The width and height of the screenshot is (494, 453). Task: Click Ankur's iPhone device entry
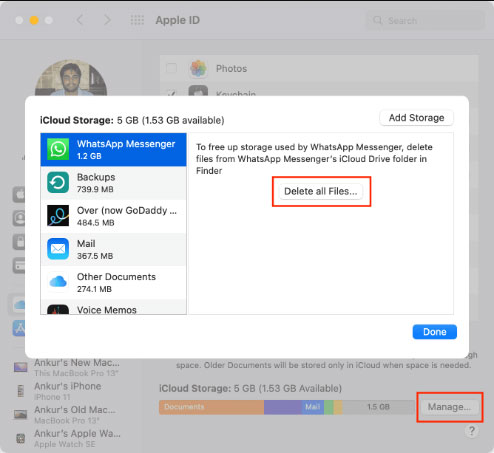68,391
